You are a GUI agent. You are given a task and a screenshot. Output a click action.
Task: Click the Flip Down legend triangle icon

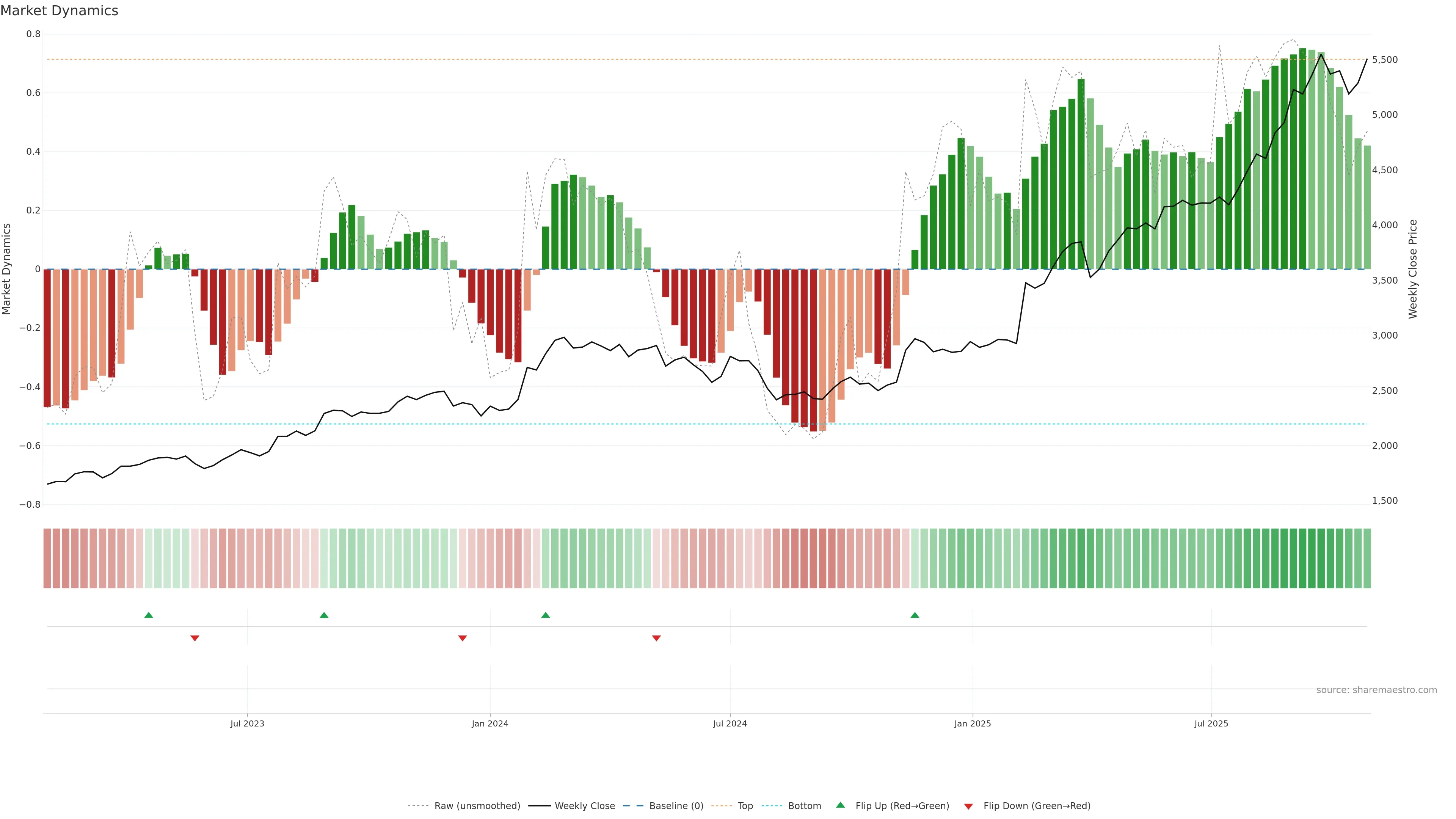pos(968,806)
